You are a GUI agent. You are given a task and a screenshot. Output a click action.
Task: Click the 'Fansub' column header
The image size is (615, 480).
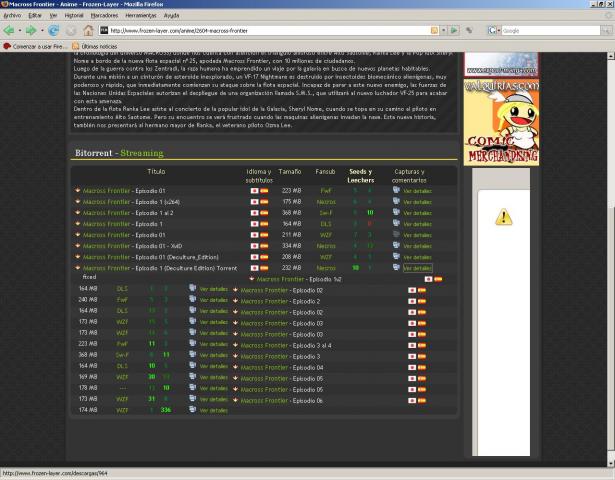pos(325,171)
